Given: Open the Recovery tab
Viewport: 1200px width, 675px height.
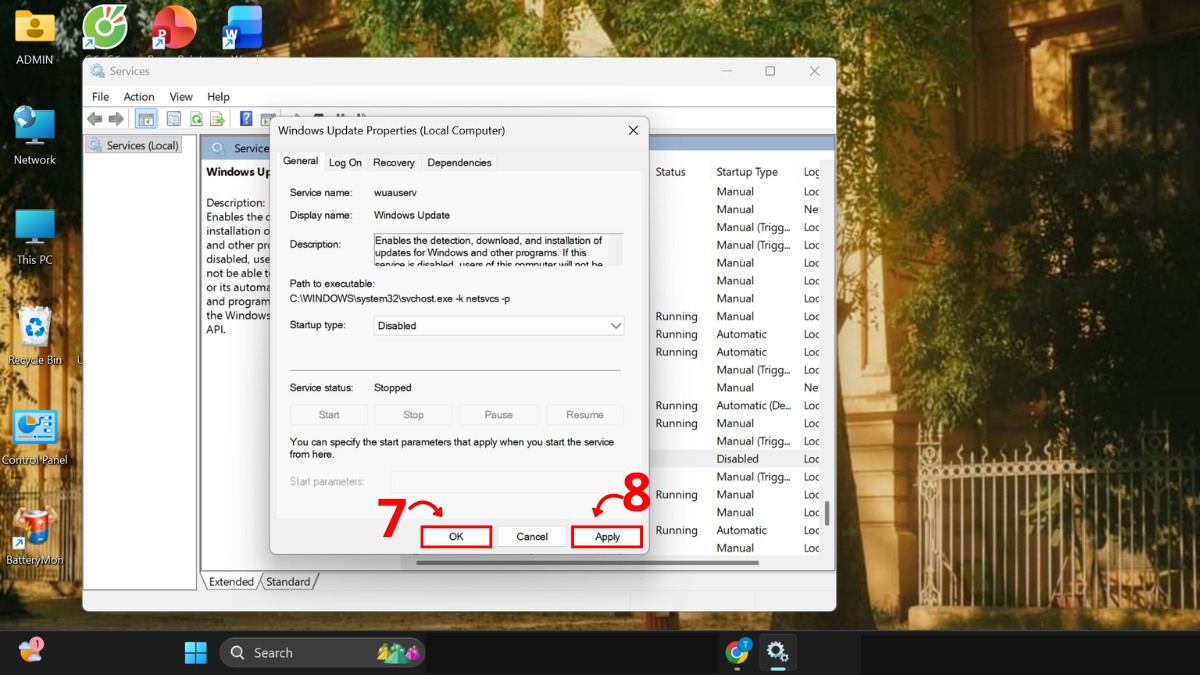Looking at the screenshot, I should [393, 162].
